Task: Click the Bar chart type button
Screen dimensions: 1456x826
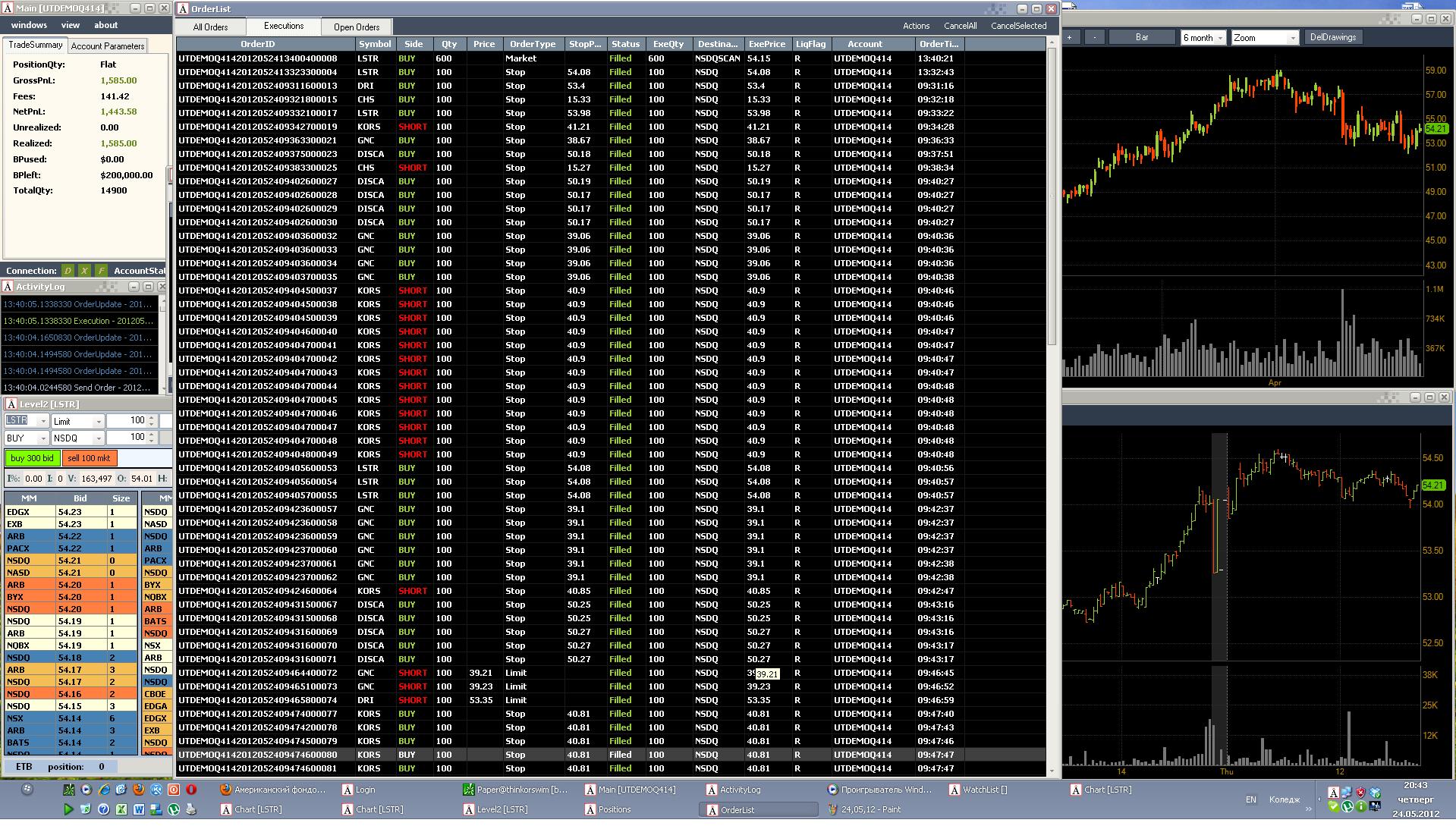Action: pyautogui.click(x=1142, y=37)
